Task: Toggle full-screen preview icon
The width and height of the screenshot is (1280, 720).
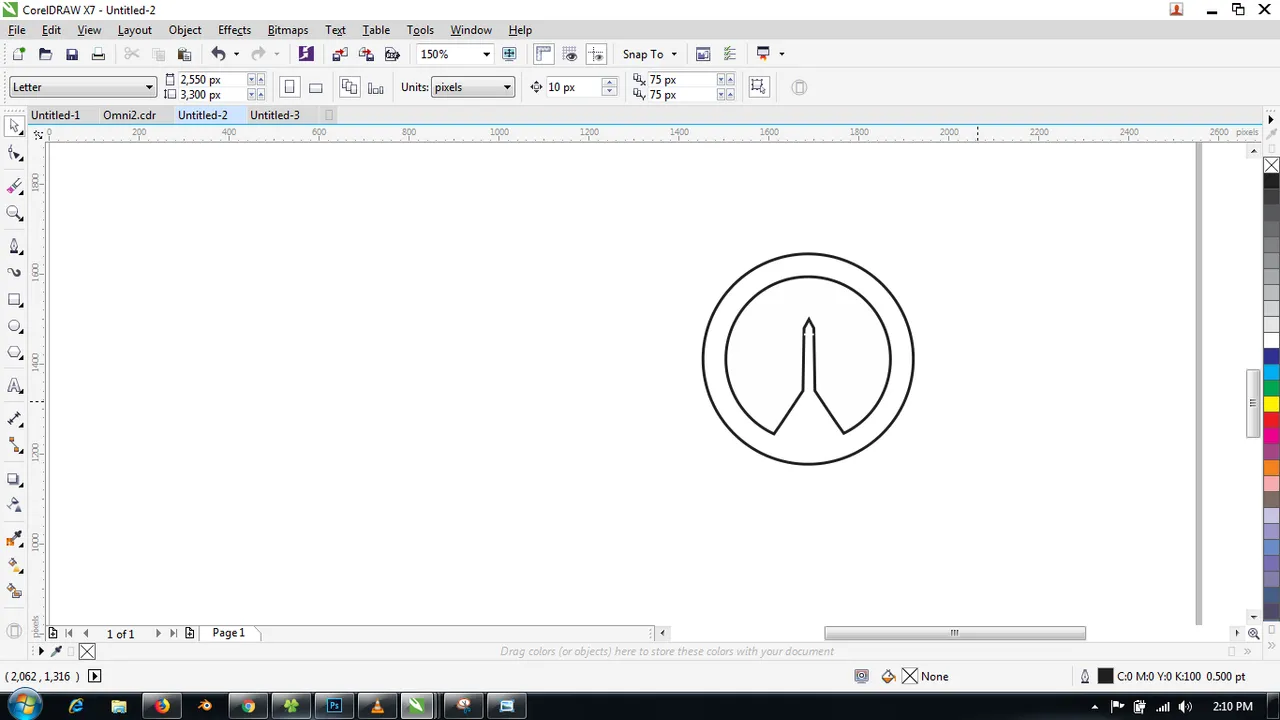Action: (510, 54)
